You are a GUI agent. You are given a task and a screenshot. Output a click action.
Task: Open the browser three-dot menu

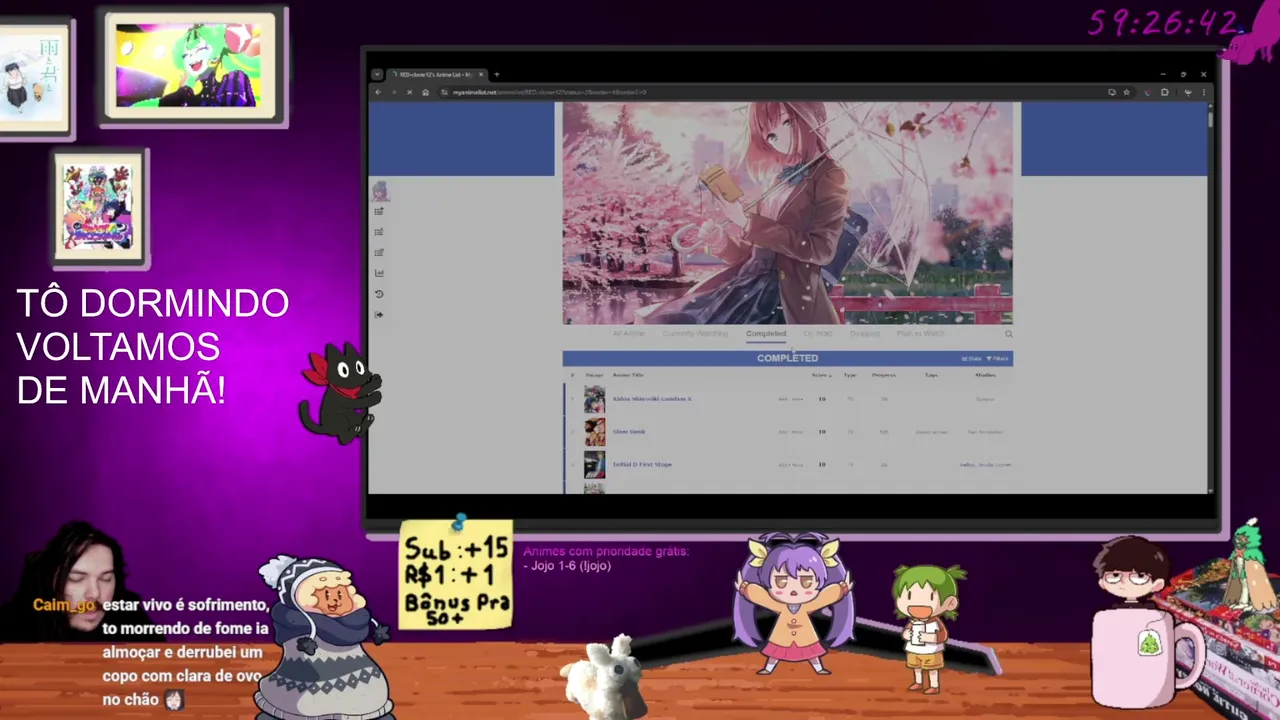(x=1203, y=92)
